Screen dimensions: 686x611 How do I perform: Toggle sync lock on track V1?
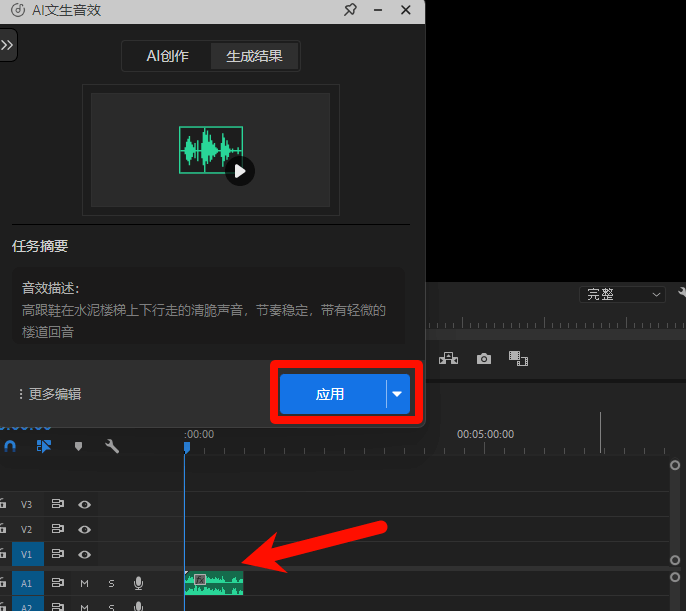click(x=58, y=554)
